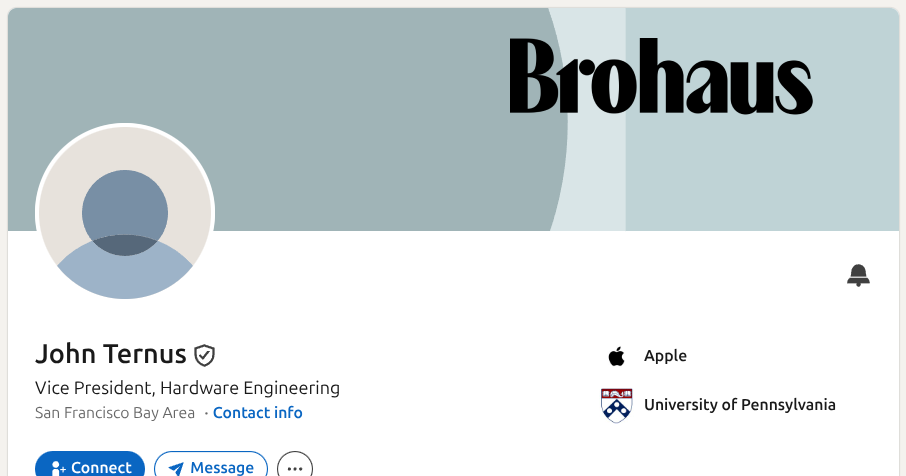906x476 pixels.
Task: Click the paper plane icon in Message button
Action: (176, 468)
